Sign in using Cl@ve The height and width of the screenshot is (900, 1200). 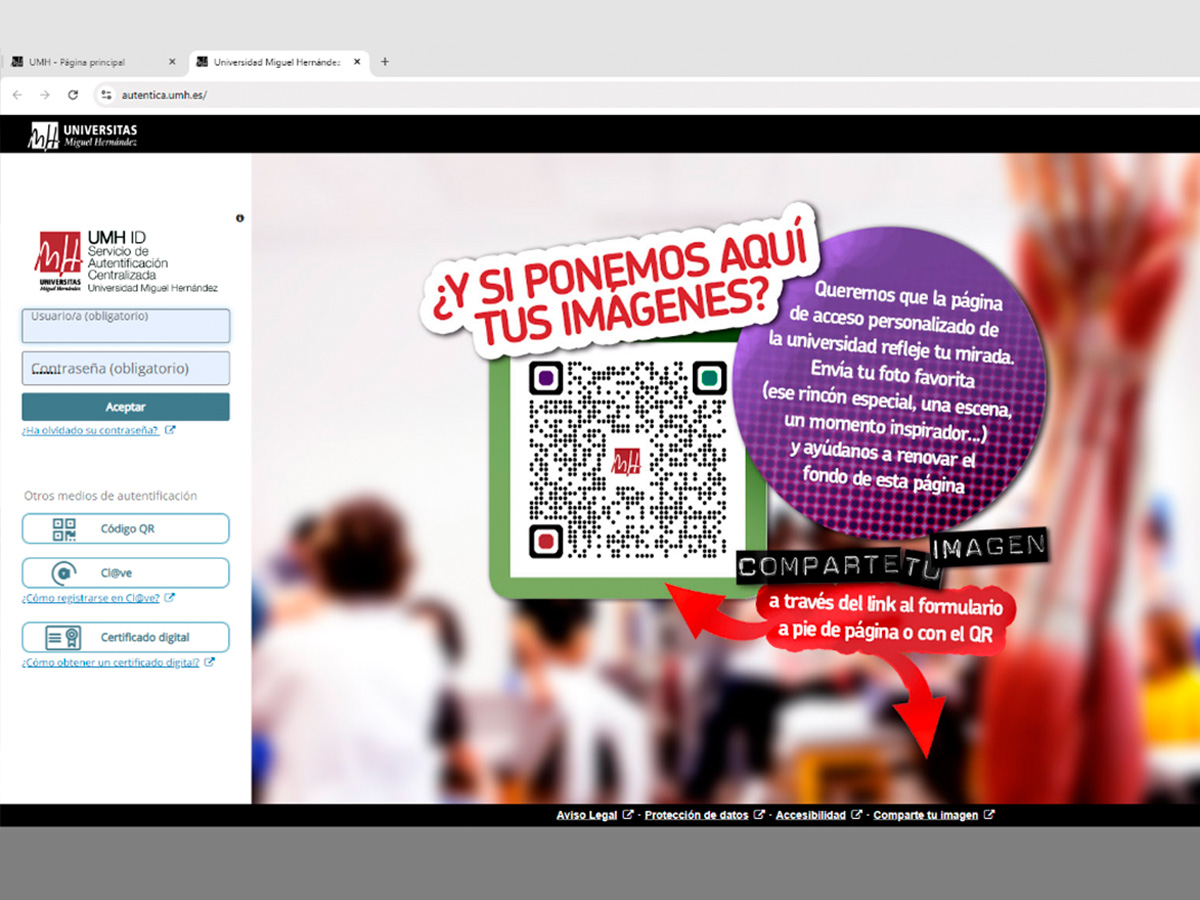(x=126, y=573)
